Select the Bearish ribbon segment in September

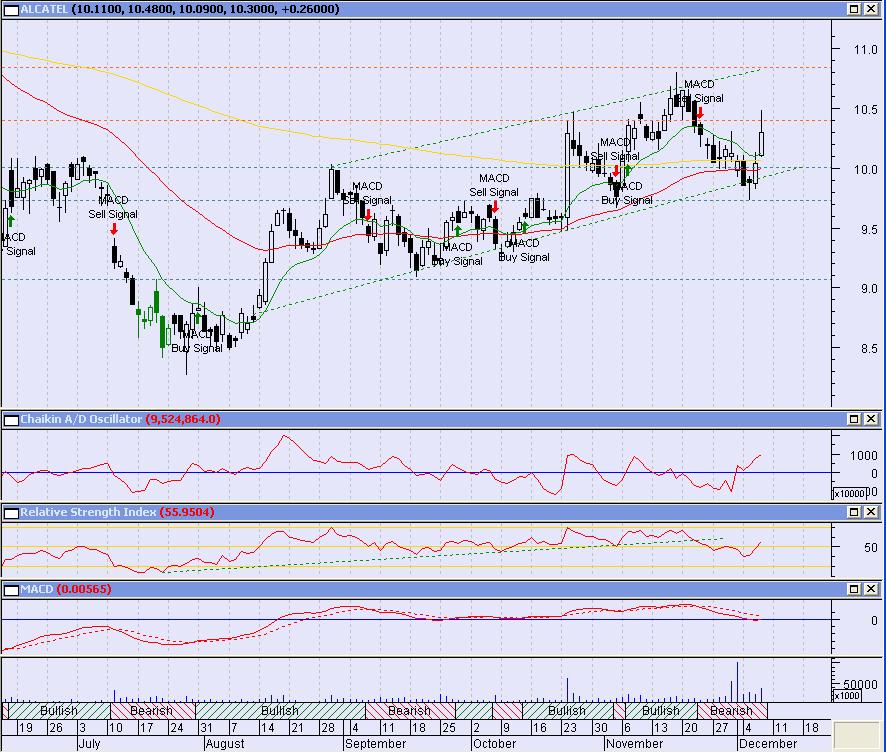pyautogui.click(x=410, y=711)
